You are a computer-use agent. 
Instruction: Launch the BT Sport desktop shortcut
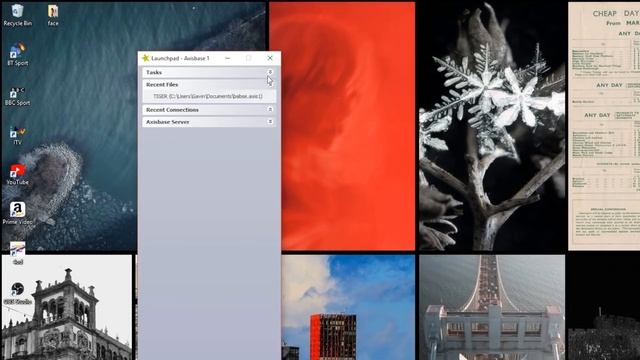point(17,54)
